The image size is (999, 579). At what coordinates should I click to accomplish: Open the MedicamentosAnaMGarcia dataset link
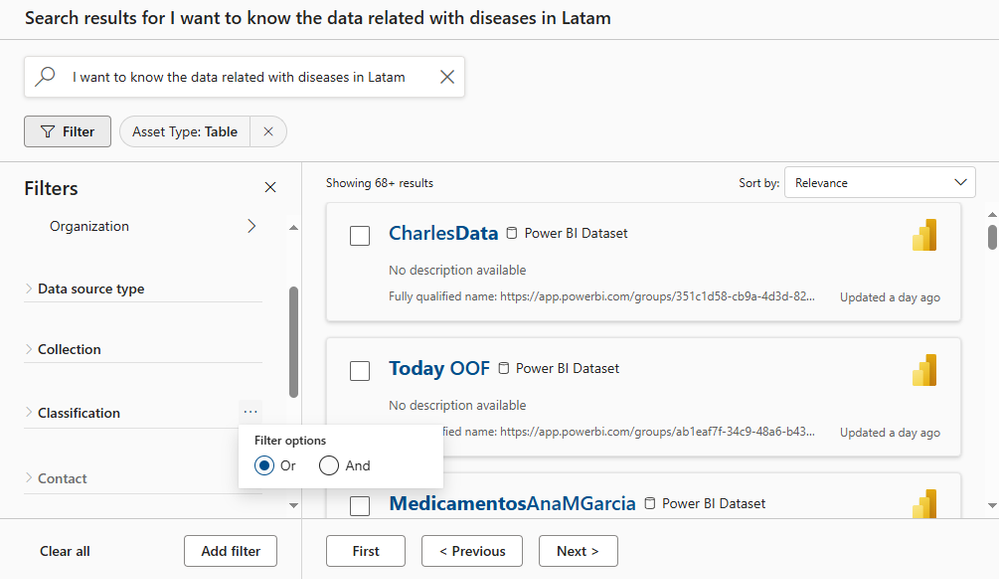(512, 504)
